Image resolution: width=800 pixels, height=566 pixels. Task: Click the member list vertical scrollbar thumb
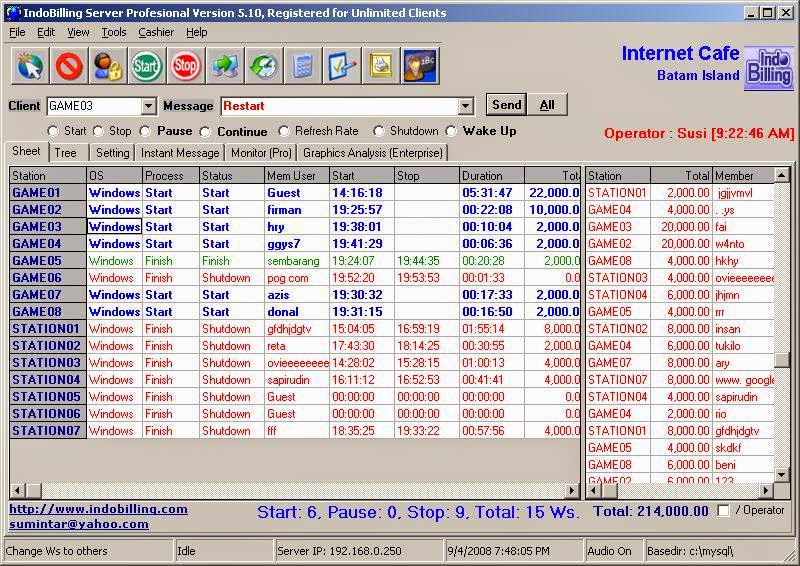coord(782,359)
